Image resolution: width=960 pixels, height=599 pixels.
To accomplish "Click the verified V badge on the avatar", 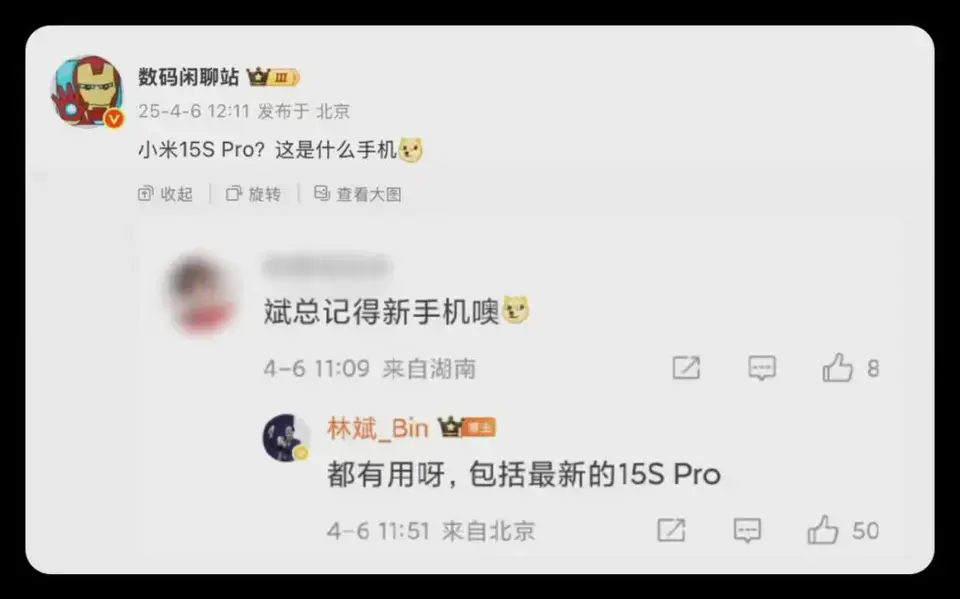I will coord(114,118).
